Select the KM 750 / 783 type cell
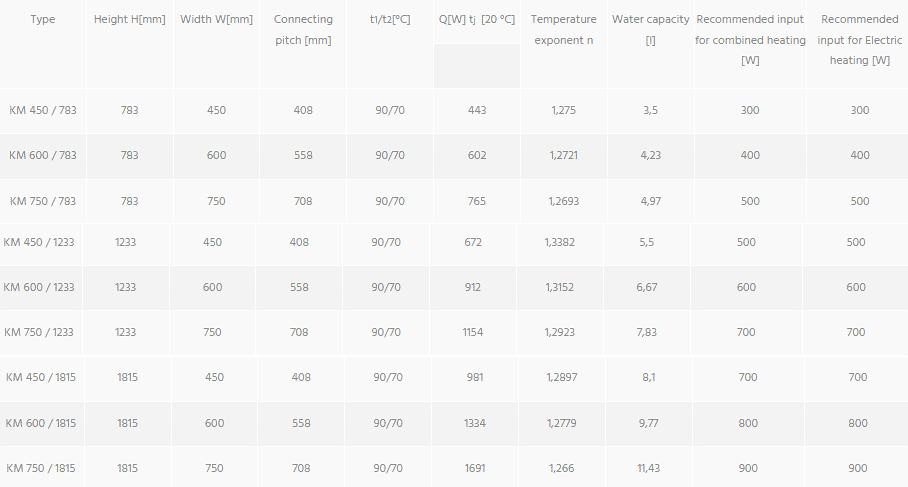Image resolution: width=908 pixels, height=487 pixels. 43,201
